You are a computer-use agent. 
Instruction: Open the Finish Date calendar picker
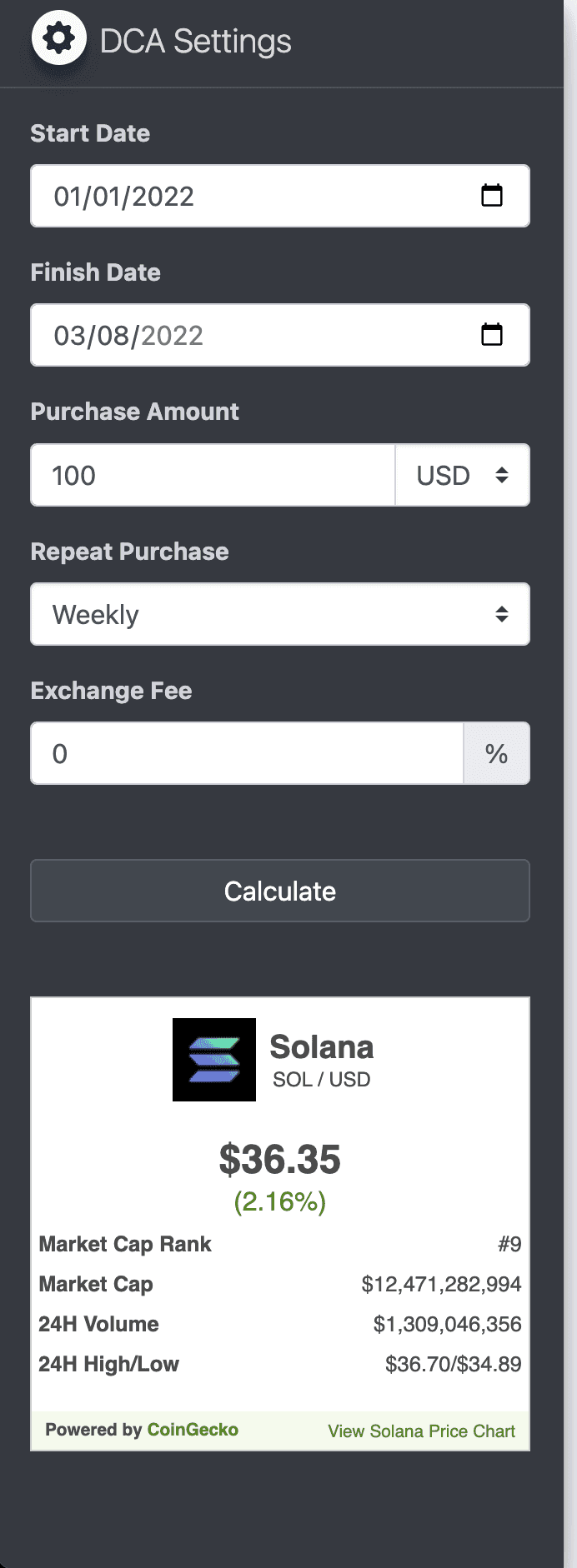(493, 335)
